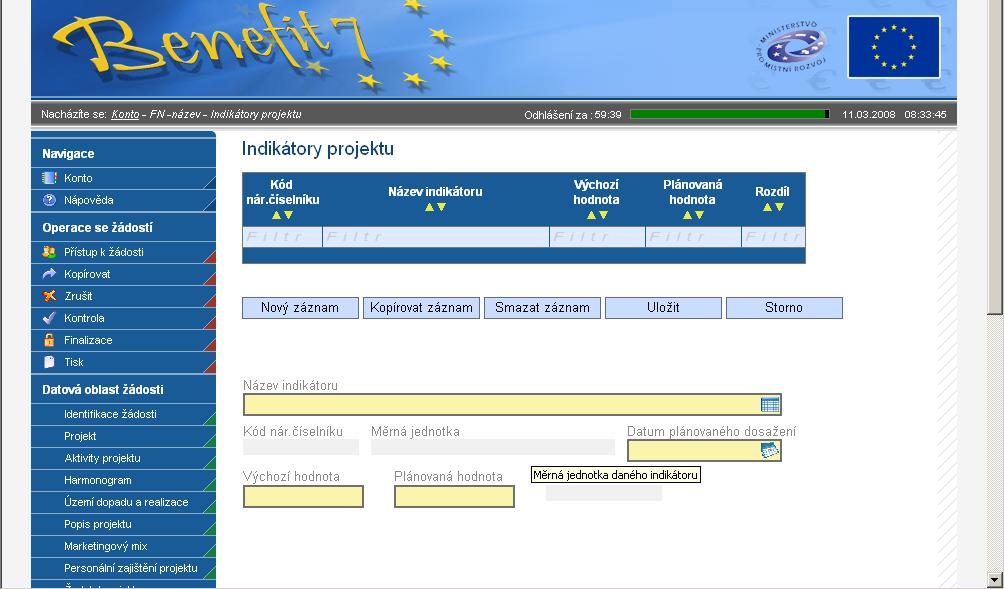Image resolution: width=1005 pixels, height=589 pixels.
Task: Click the Výchozí hodnota filter field
Action: pos(597,237)
